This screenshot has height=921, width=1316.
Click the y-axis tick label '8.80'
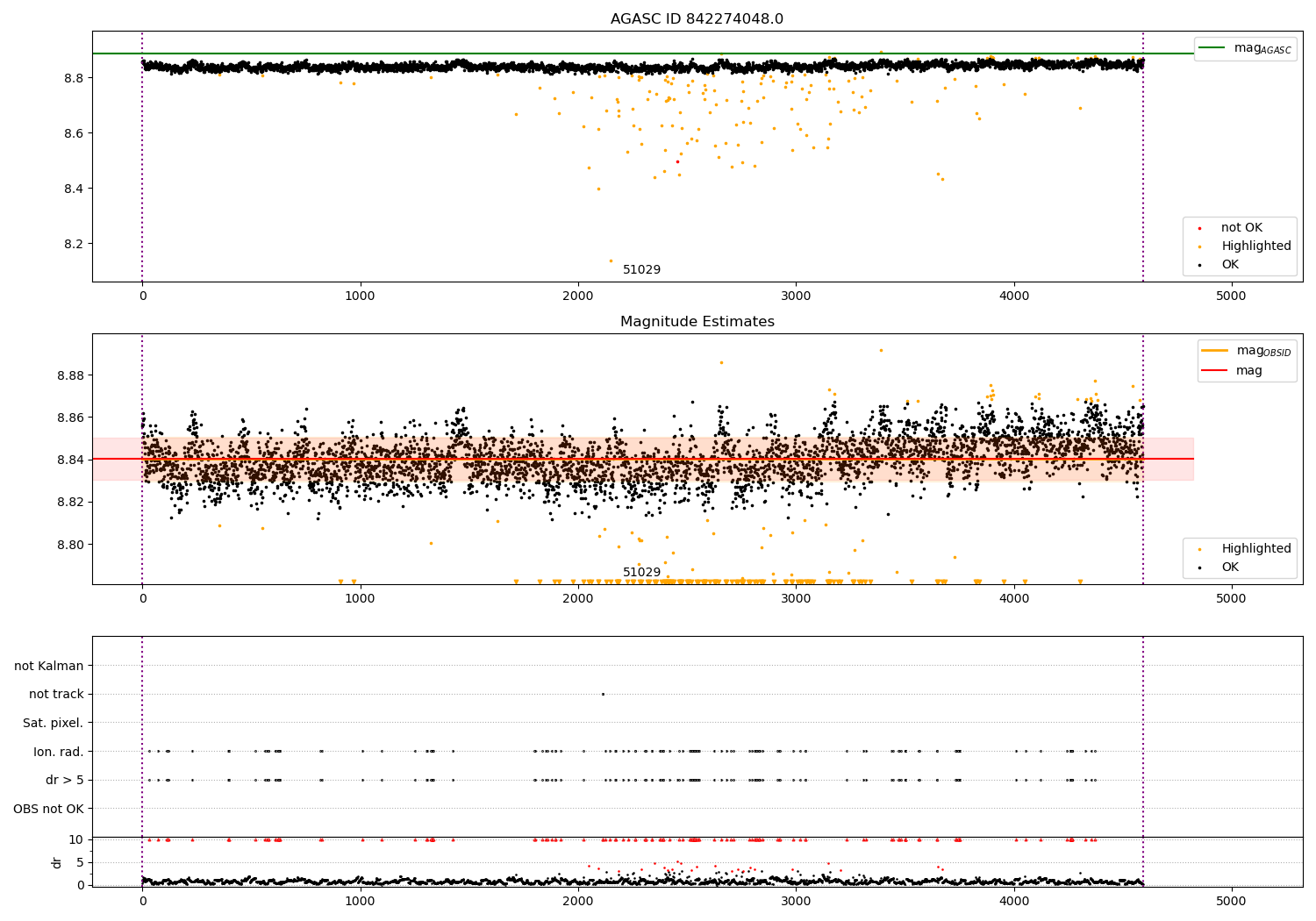pyautogui.click(x=69, y=545)
